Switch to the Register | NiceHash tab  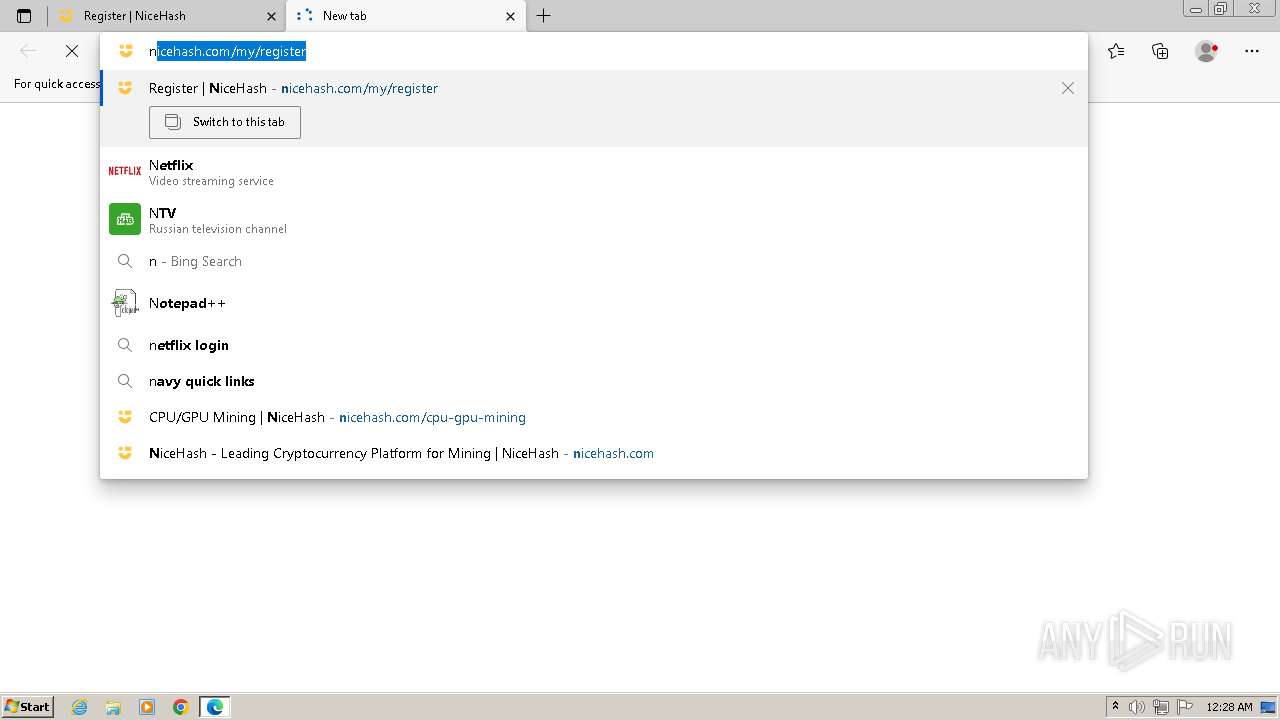click(x=167, y=16)
